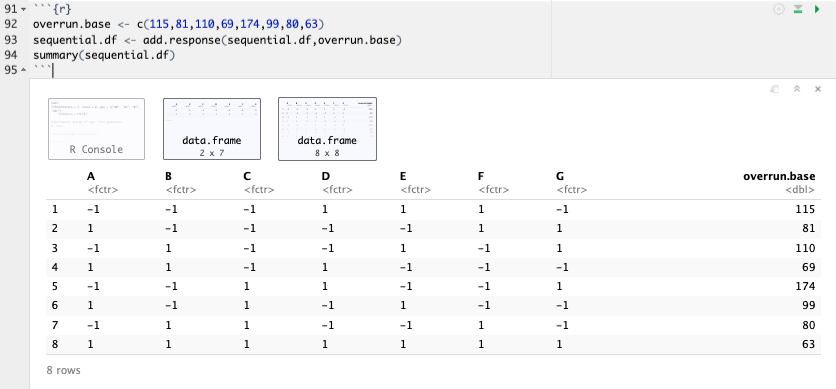The width and height of the screenshot is (836, 389).
Task: Select overrun.base value 115
Action: coord(805,210)
